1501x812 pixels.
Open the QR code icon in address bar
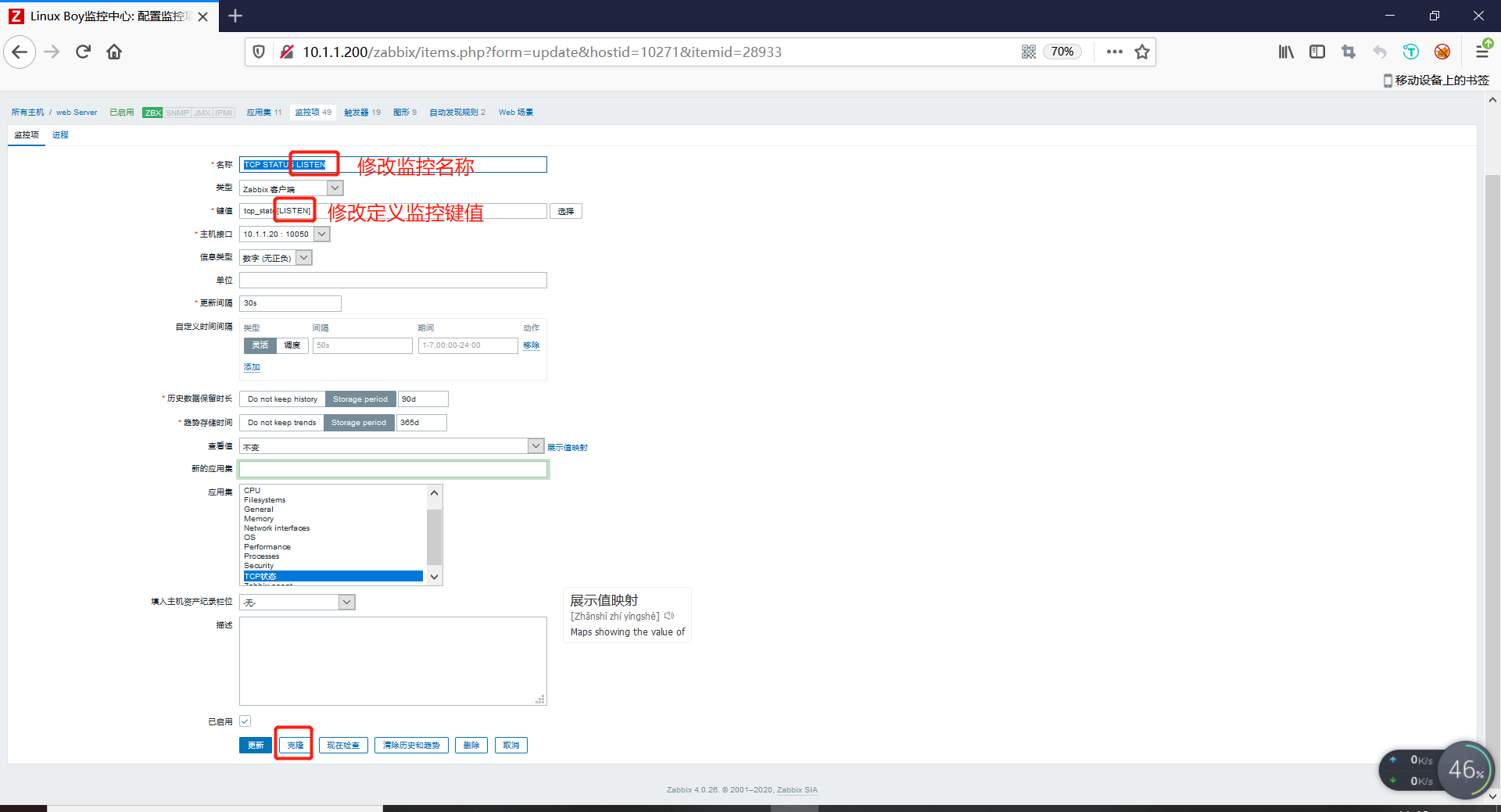click(1029, 52)
